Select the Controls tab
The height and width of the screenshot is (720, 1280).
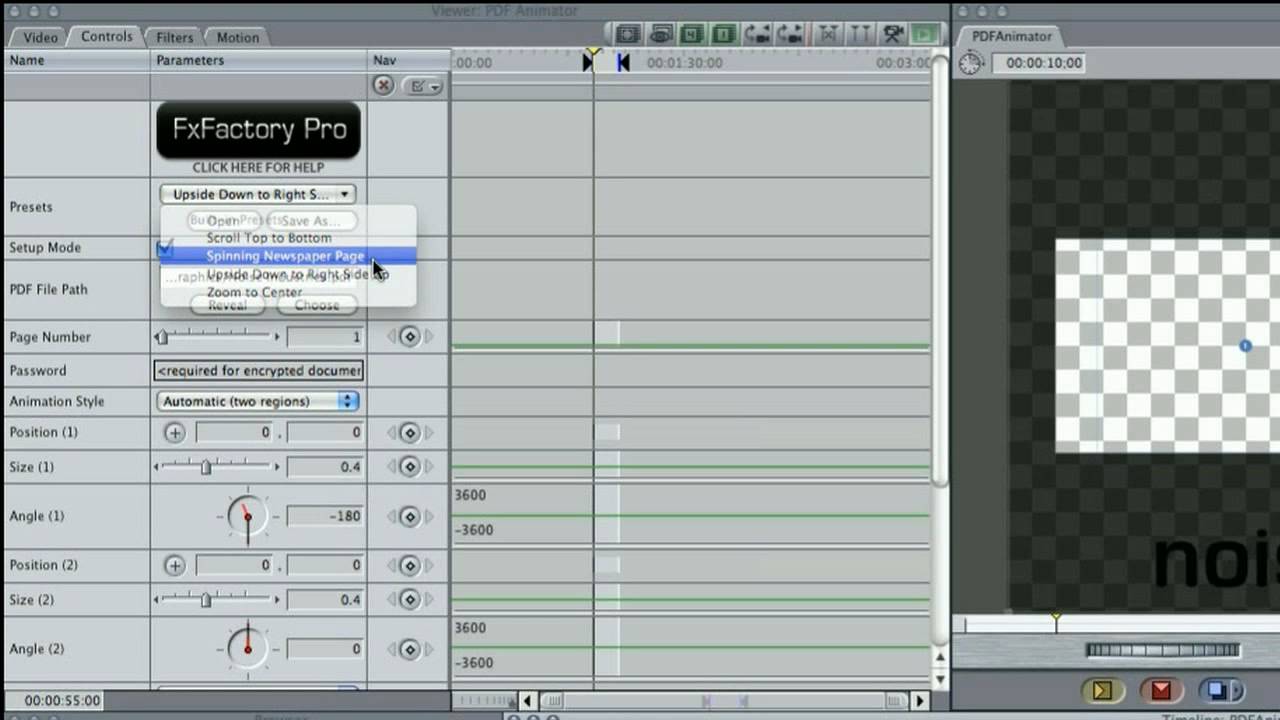107,36
